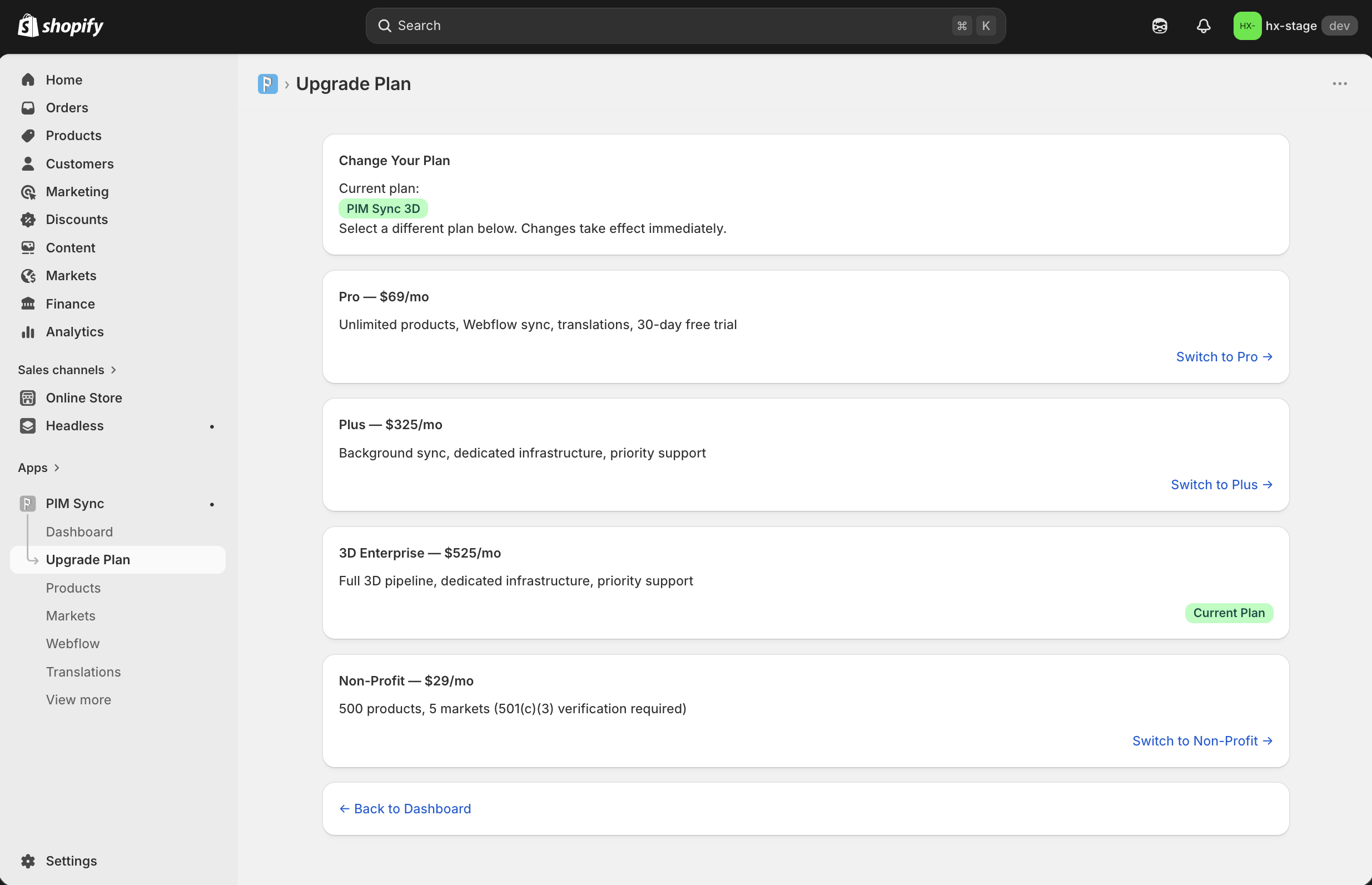Click the Switch to Plus link
1372x885 pixels.
click(1222, 485)
